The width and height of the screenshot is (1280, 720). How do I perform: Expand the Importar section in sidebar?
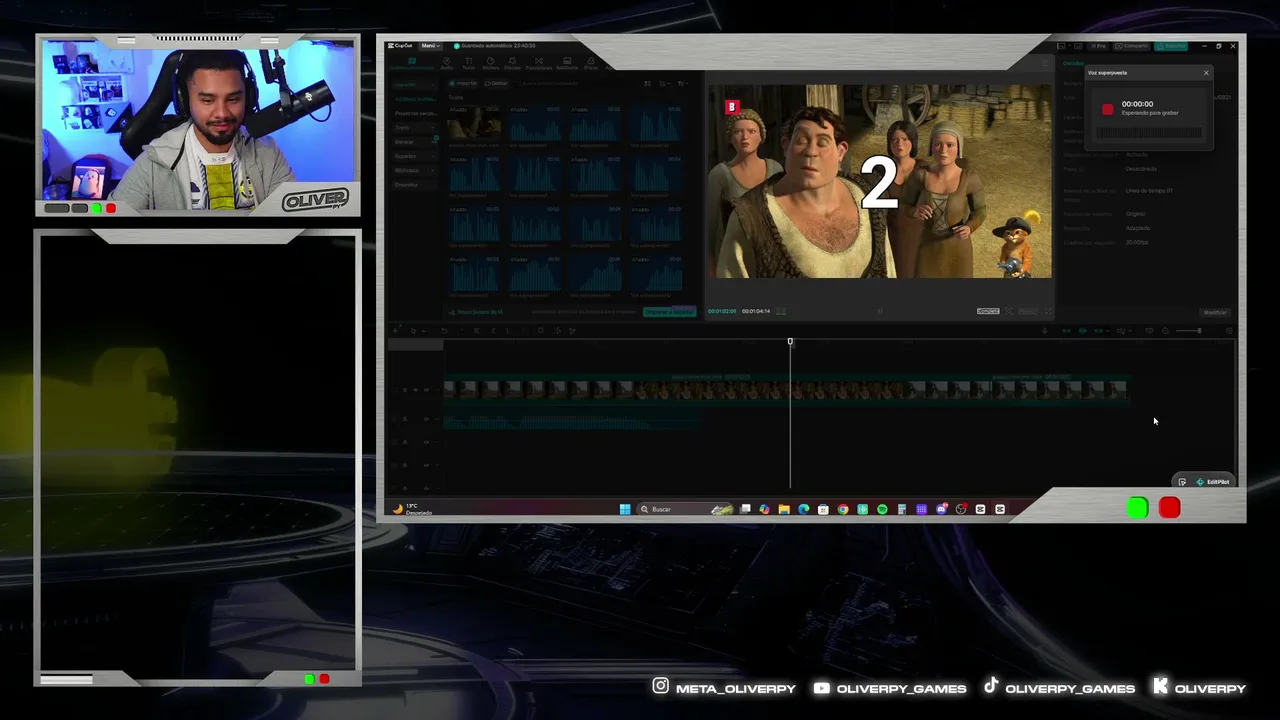(x=413, y=84)
